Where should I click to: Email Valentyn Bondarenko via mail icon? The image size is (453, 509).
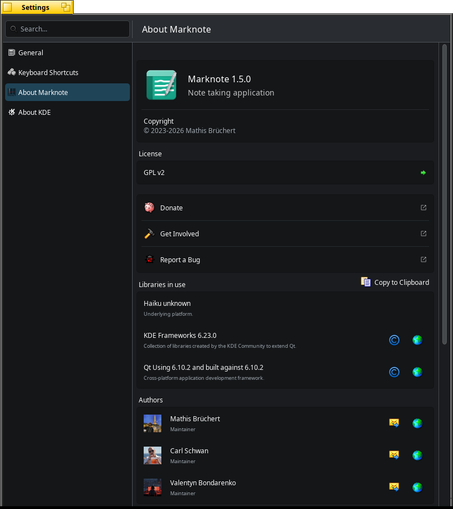[x=394, y=487]
